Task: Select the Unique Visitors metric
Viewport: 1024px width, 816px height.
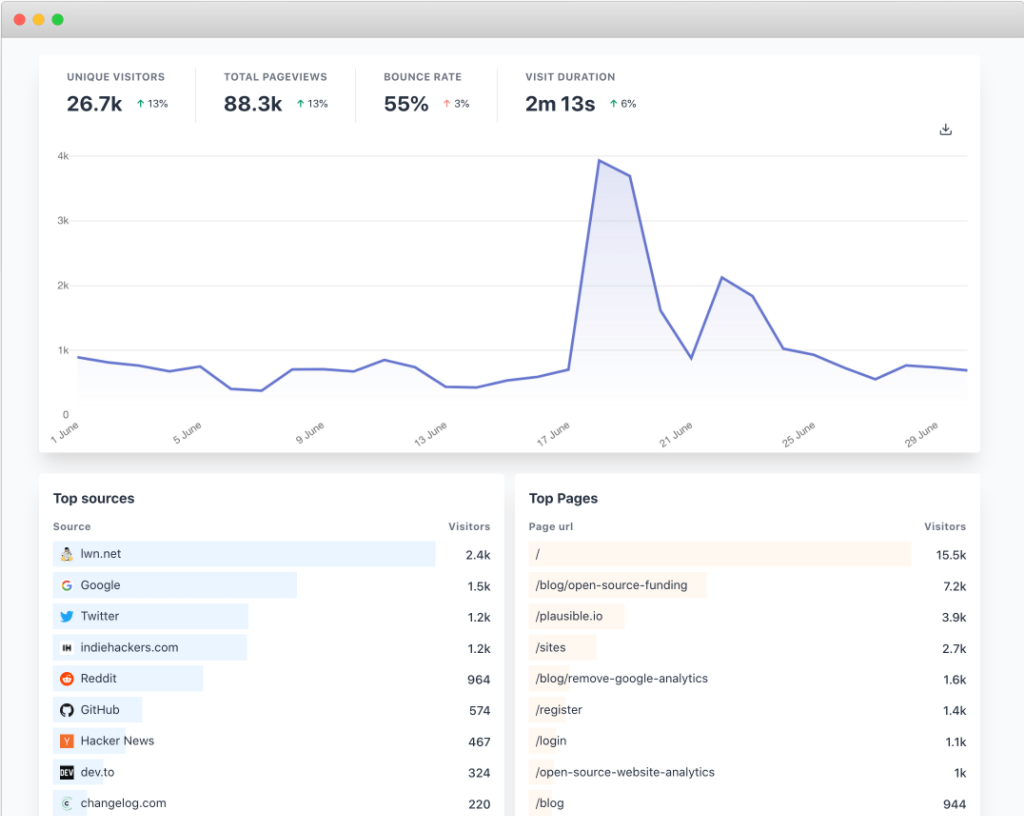Action: coord(116,93)
